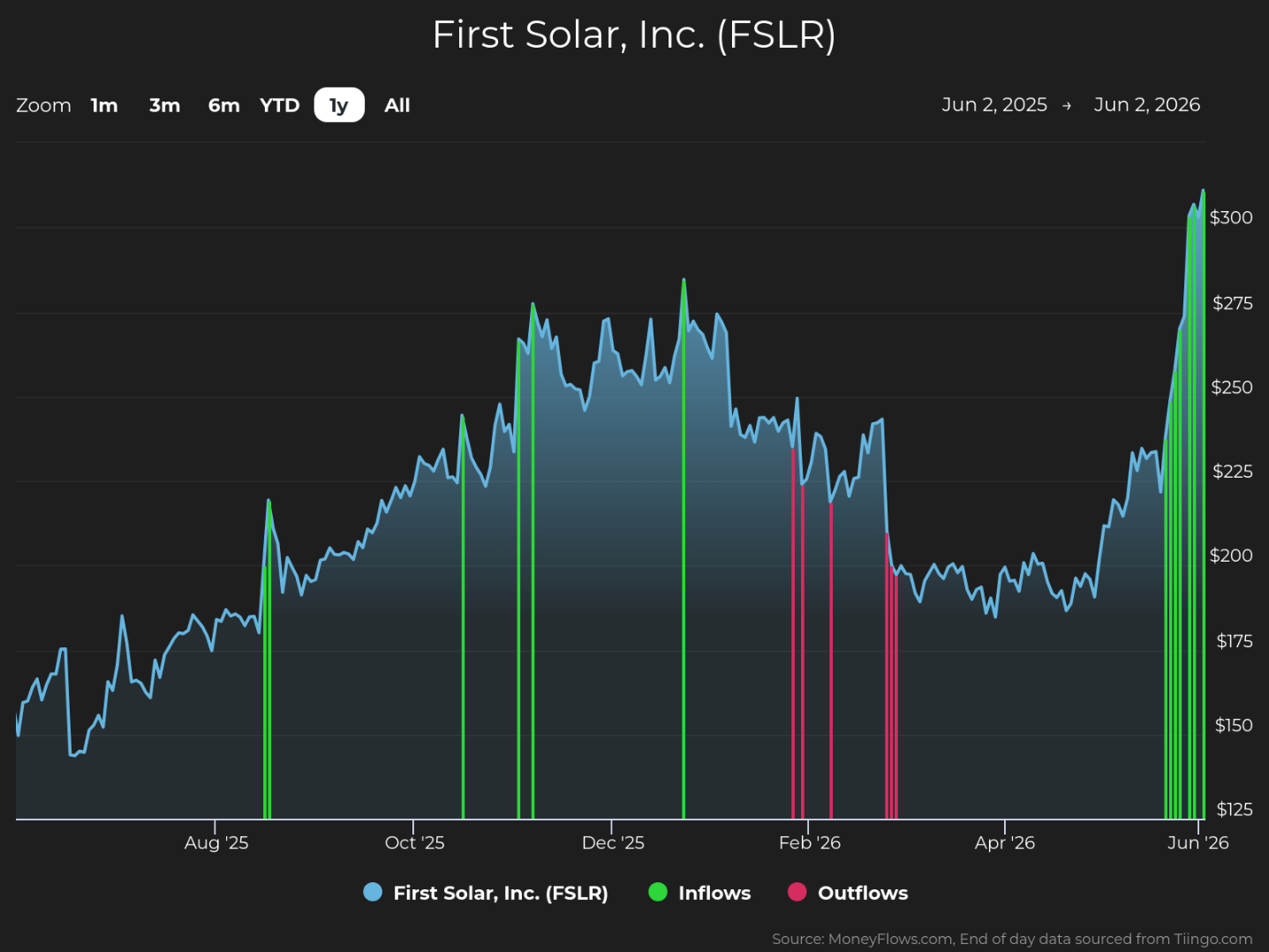This screenshot has height=952, width=1269.
Task: Click the $300 y-axis label
Action: click(1231, 217)
